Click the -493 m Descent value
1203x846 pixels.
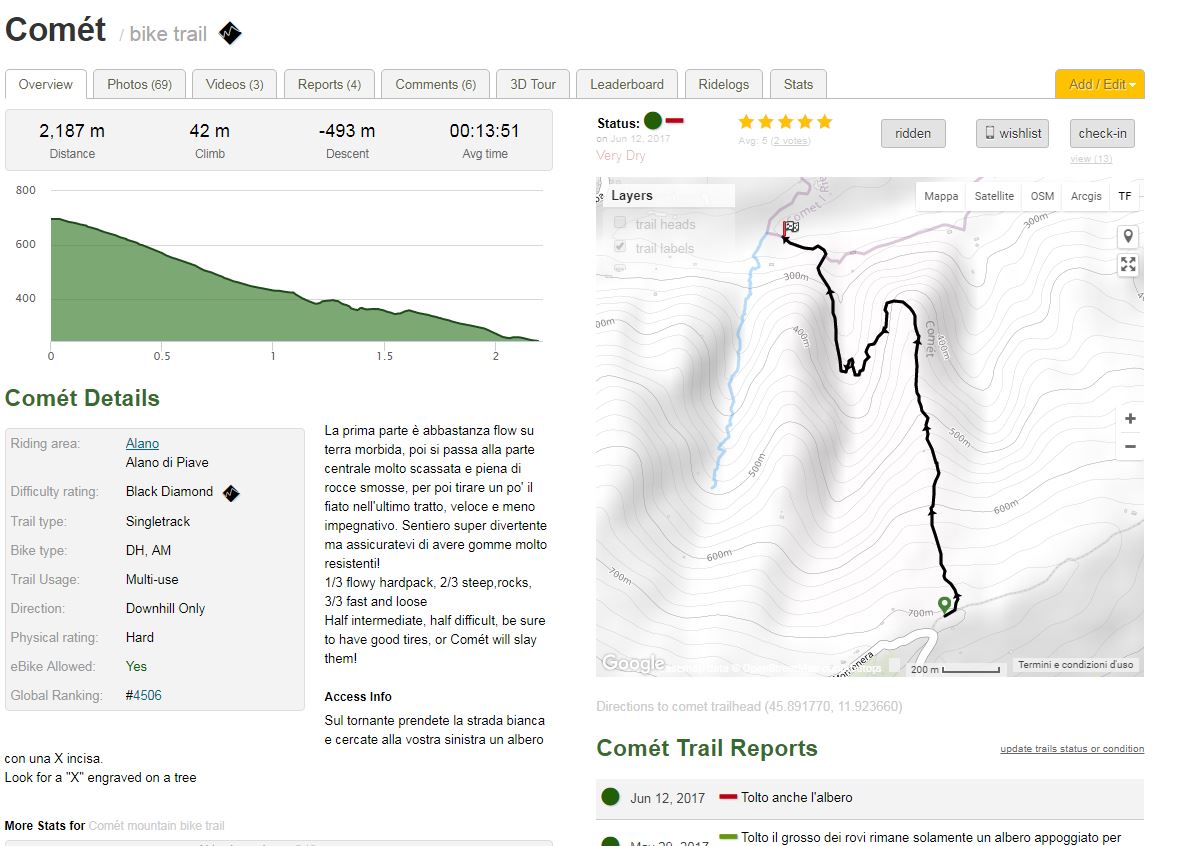[347, 131]
